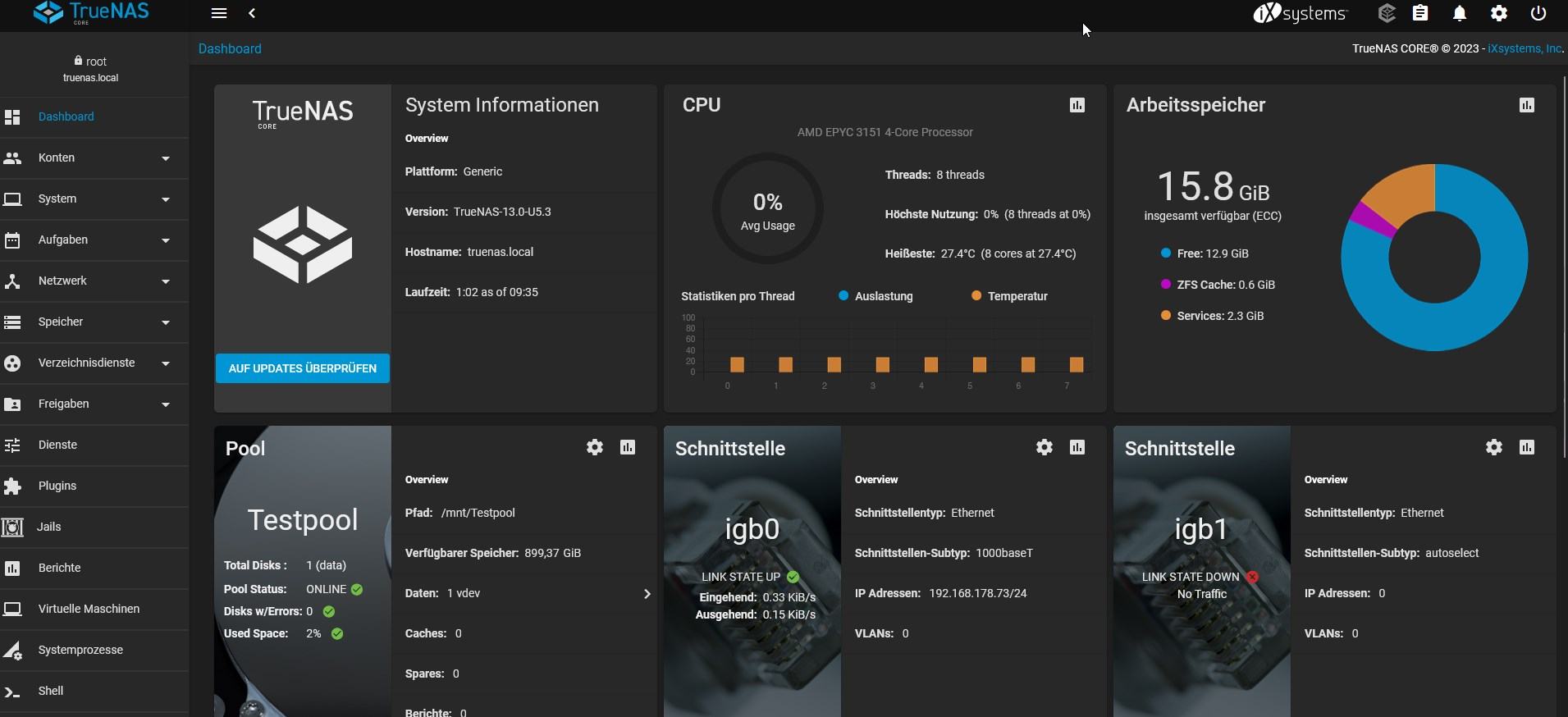Open igb0 interface settings gear
Image resolution: width=1568 pixels, height=717 pixels.
click(1045, 447)
